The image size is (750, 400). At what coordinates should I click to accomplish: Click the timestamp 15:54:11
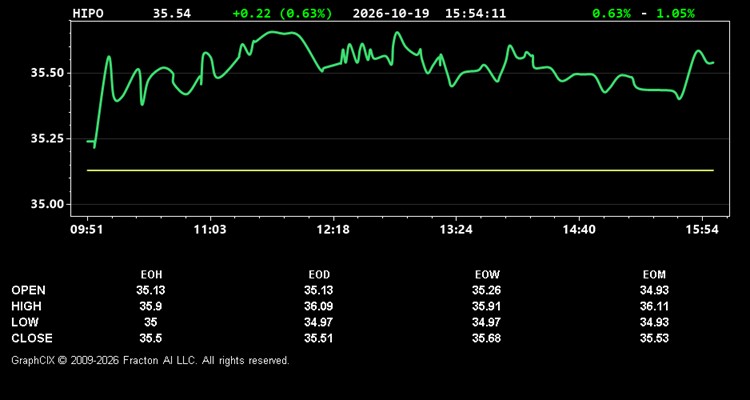[475, 13]
